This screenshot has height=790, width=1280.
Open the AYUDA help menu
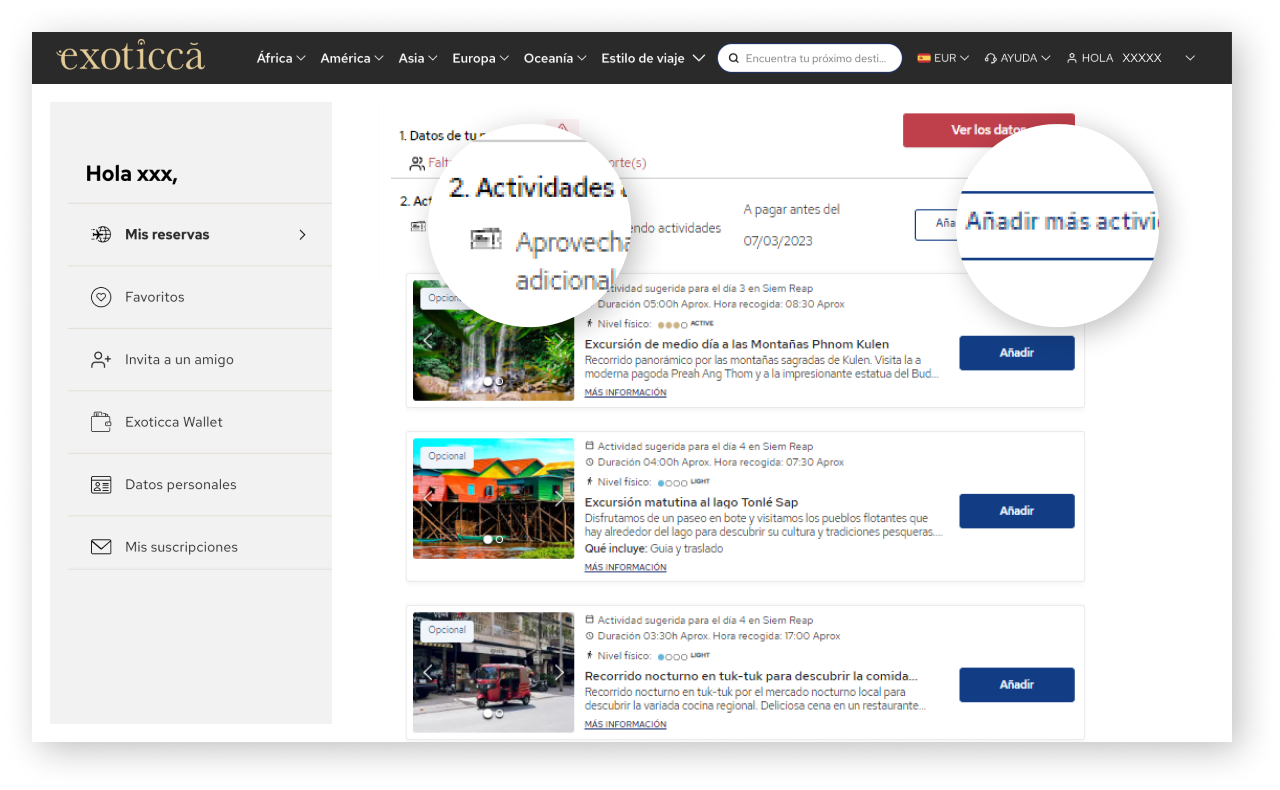point(1017,58)
